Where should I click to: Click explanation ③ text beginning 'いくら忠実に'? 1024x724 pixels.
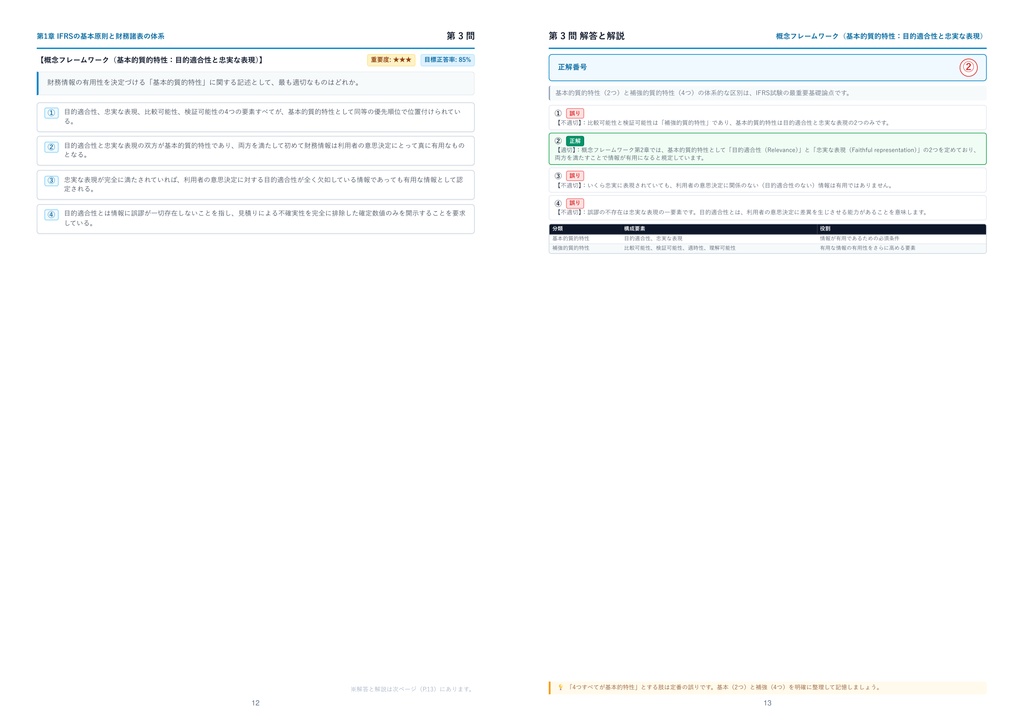tap(725, 185)
